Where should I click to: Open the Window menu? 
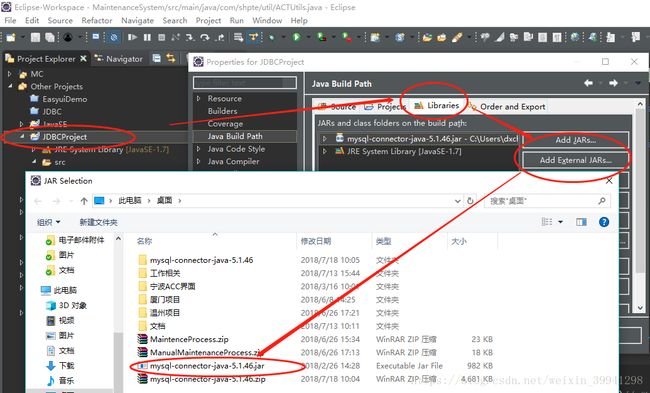click(x=267, y=20)
